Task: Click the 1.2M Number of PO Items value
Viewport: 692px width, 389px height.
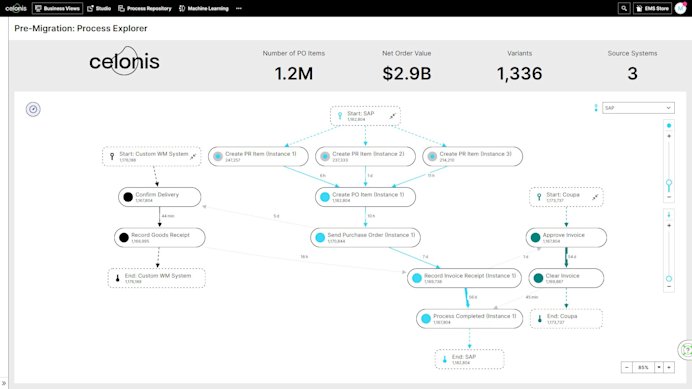Action: [x=293, y=73]
